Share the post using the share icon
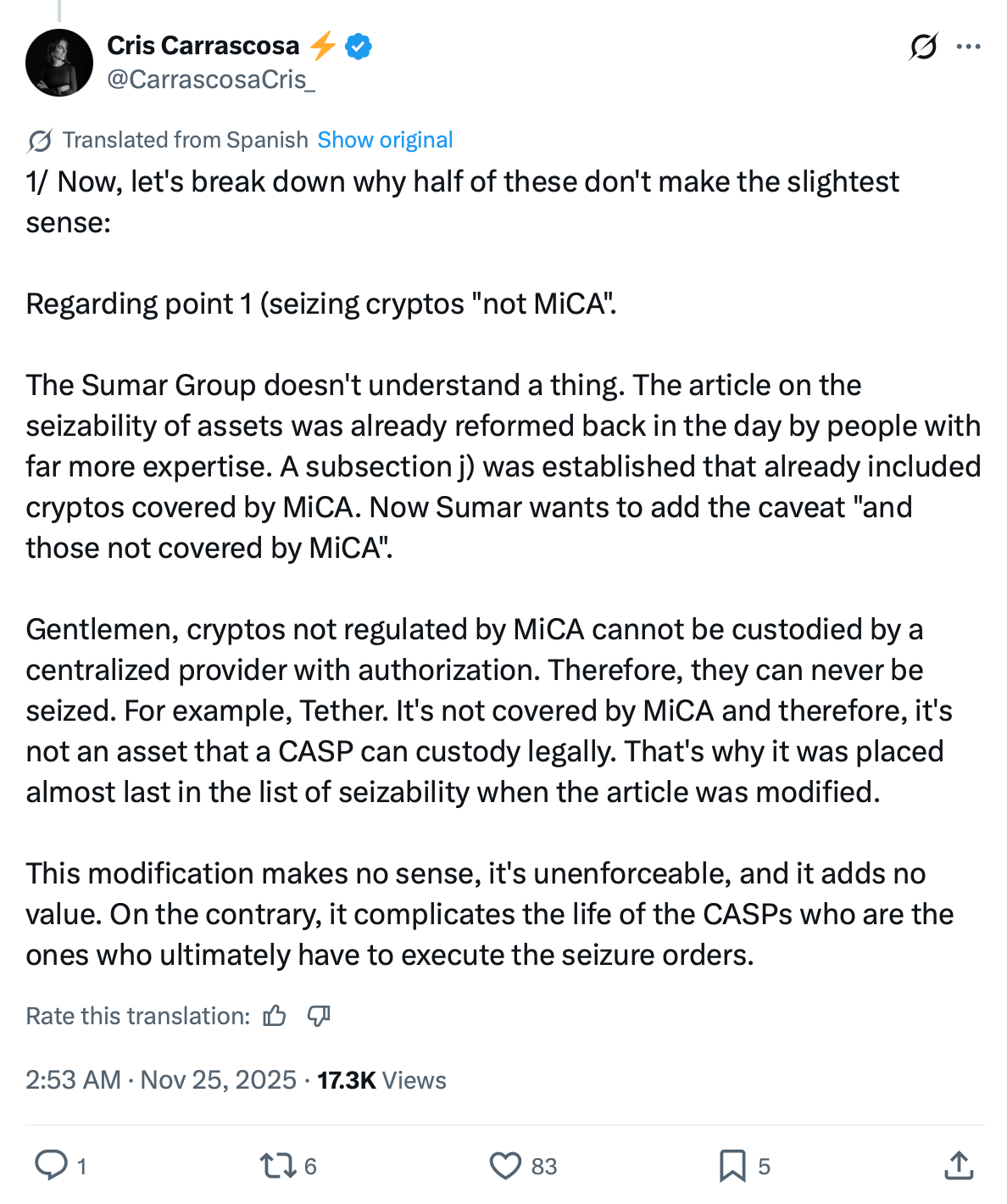Image resolution: width=1007 pixels, height=1204 pixels. 959,1166
